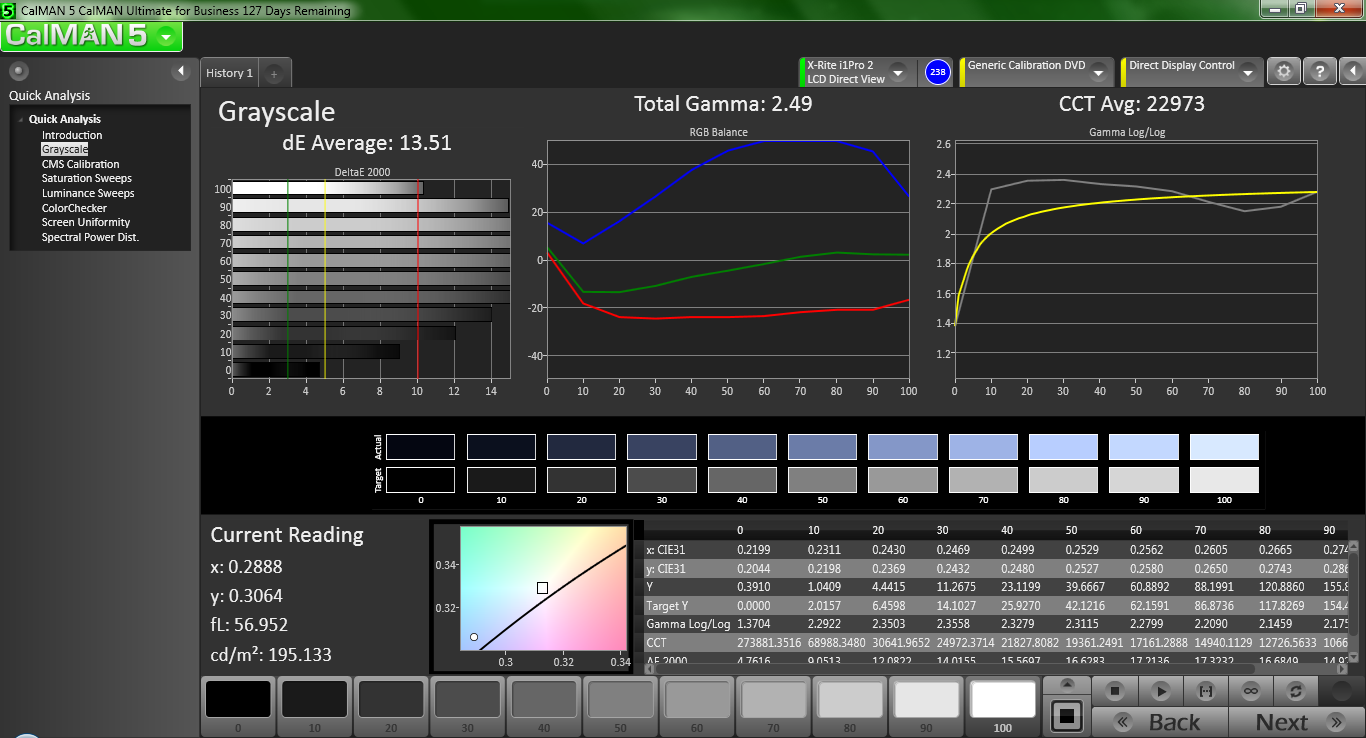Open the Generic Calibration DVD source dropdown

pos(1098,73)
